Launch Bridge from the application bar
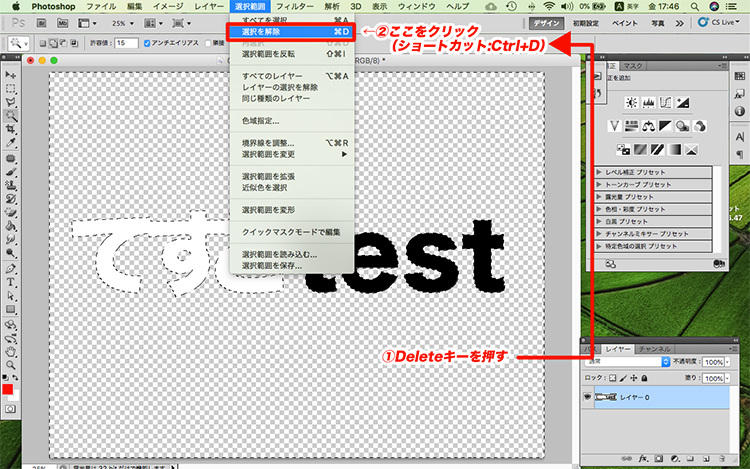 pos(42,23)
